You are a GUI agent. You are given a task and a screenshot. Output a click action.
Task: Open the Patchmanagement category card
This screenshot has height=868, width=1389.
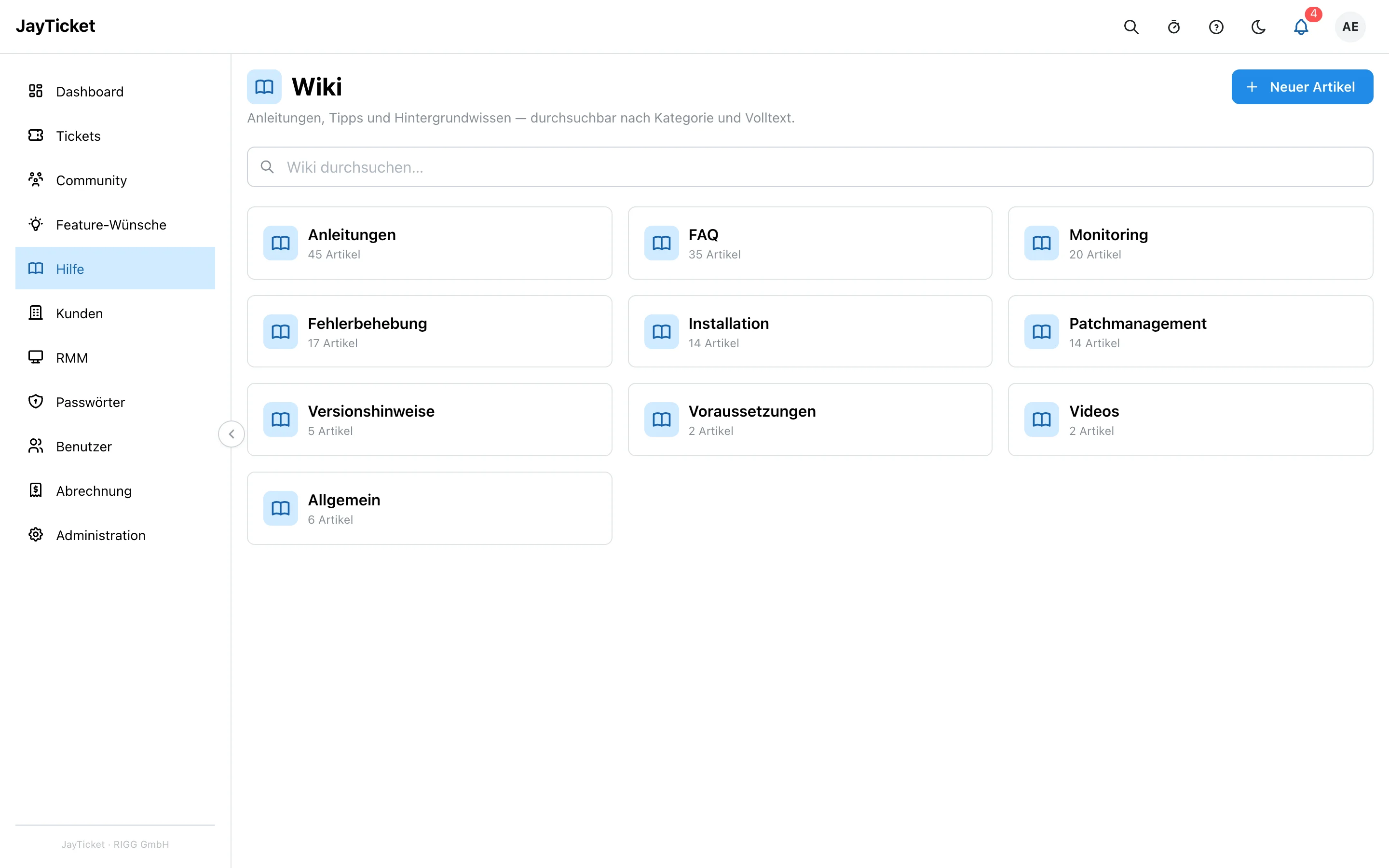[x=1190, y=332]
